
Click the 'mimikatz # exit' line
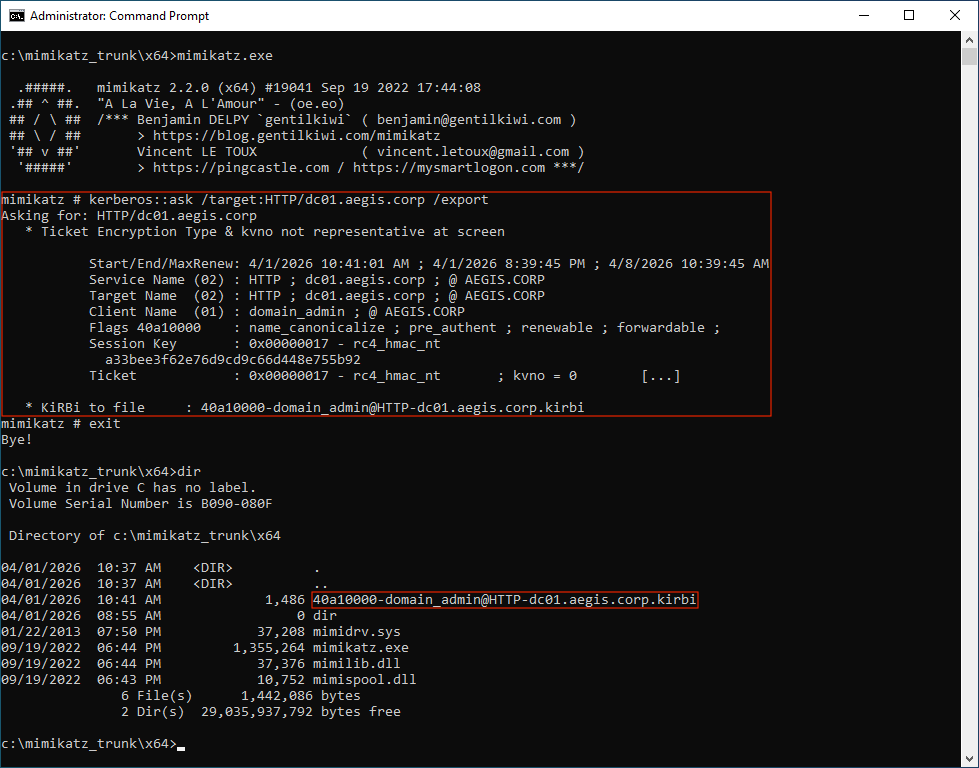61,423
